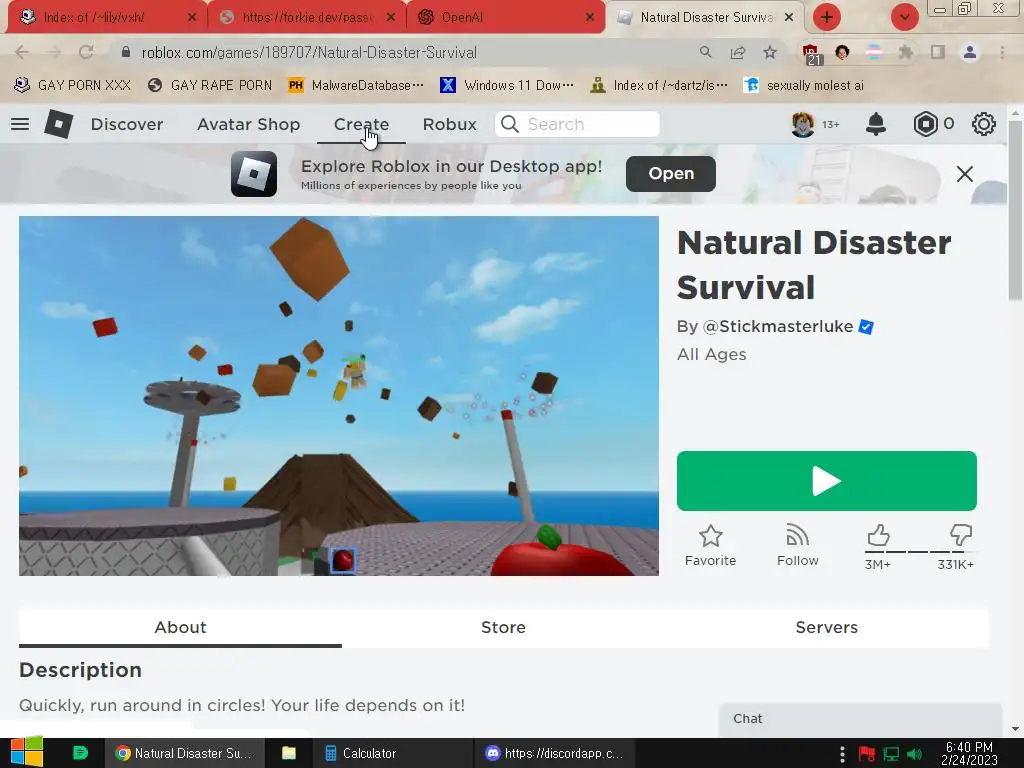
Task: Open the MalwareDatabase bookmark
Action: point(356,86)
